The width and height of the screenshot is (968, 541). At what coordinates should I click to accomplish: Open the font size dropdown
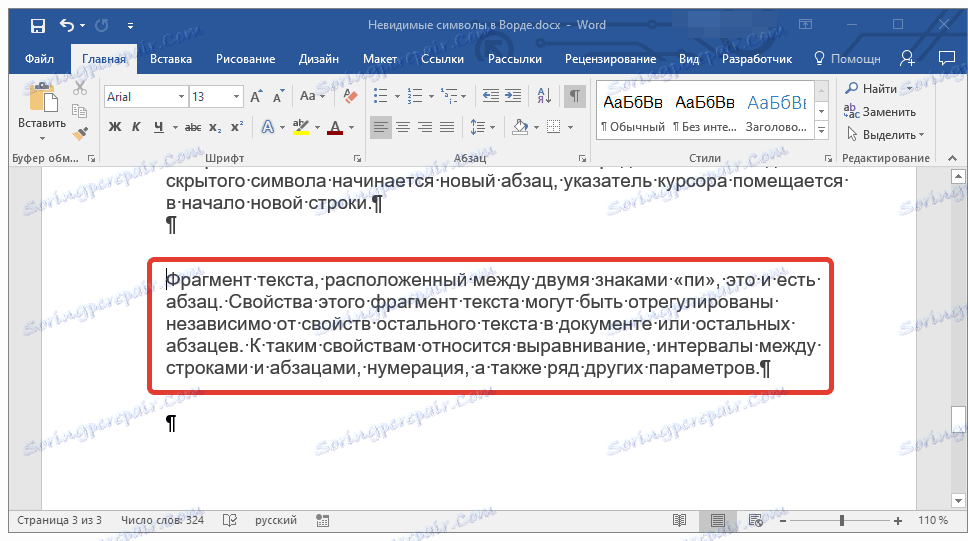(237, 97)
